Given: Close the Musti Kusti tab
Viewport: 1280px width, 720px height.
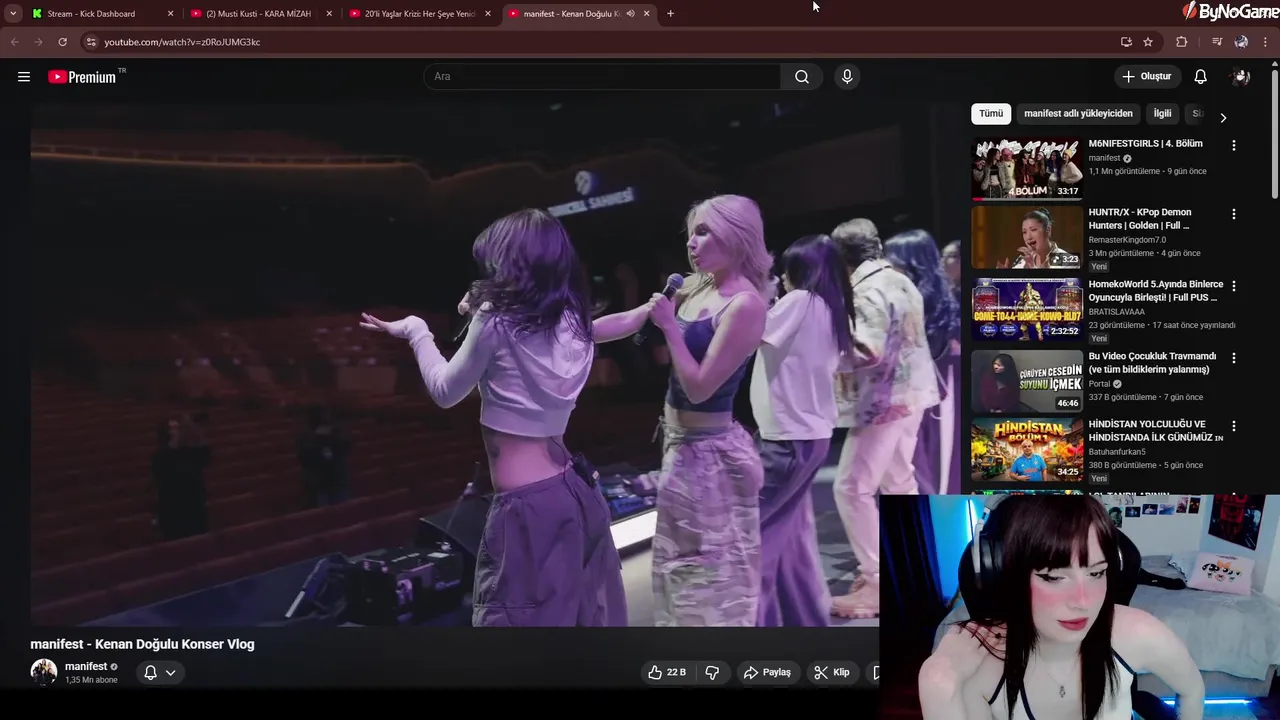Looking at the screenshot, I should coord(329,14).
